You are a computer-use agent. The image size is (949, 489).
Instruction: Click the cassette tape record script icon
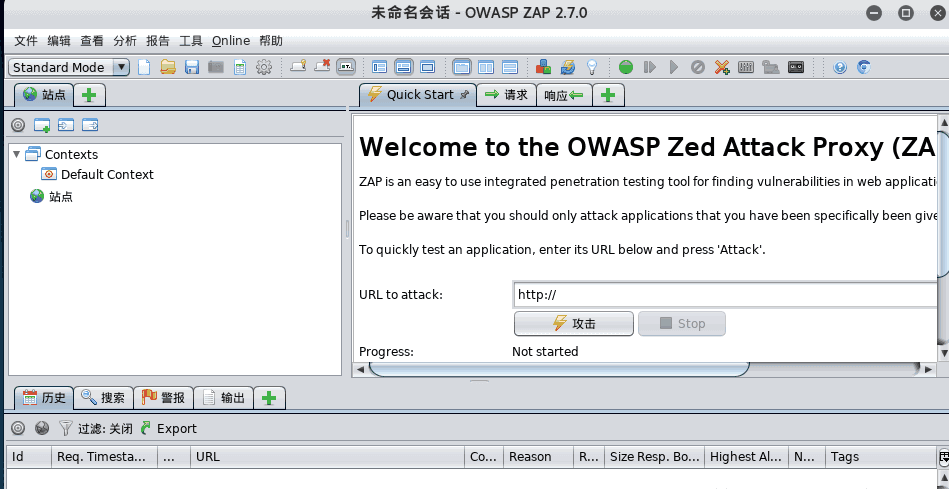(796, 67)
